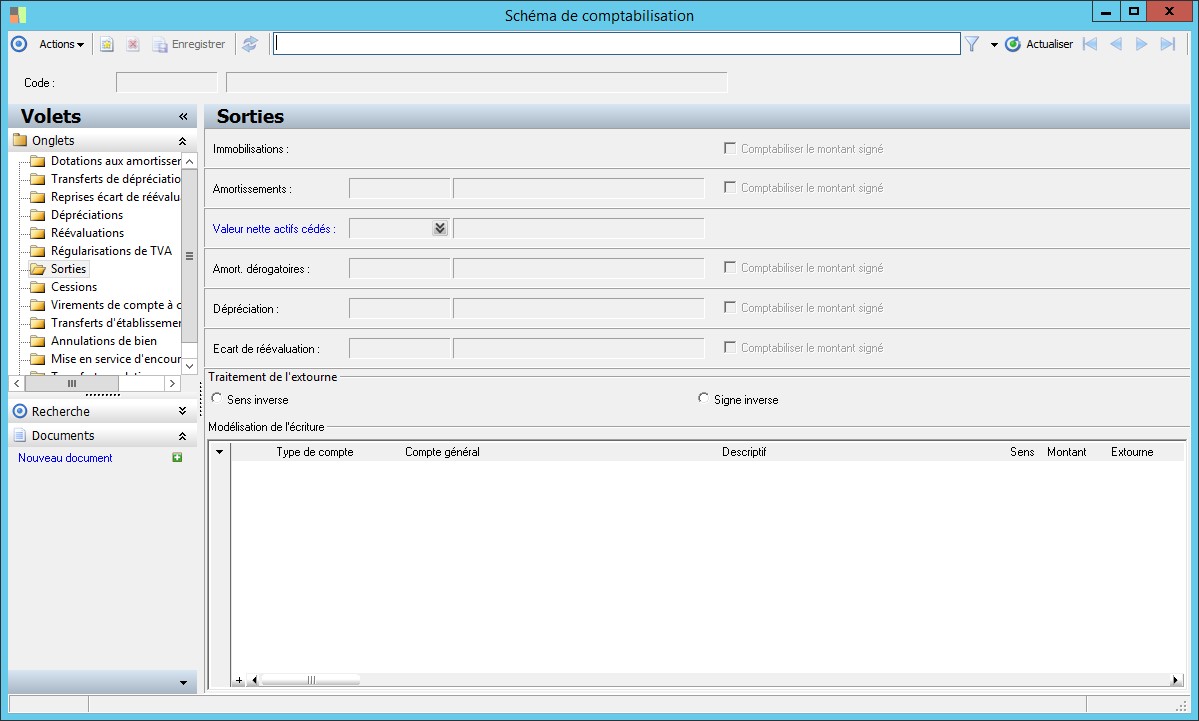Select the Signe inverse radio button
This screenshot has height=721, width=1199.
click(x=703, y=398)
